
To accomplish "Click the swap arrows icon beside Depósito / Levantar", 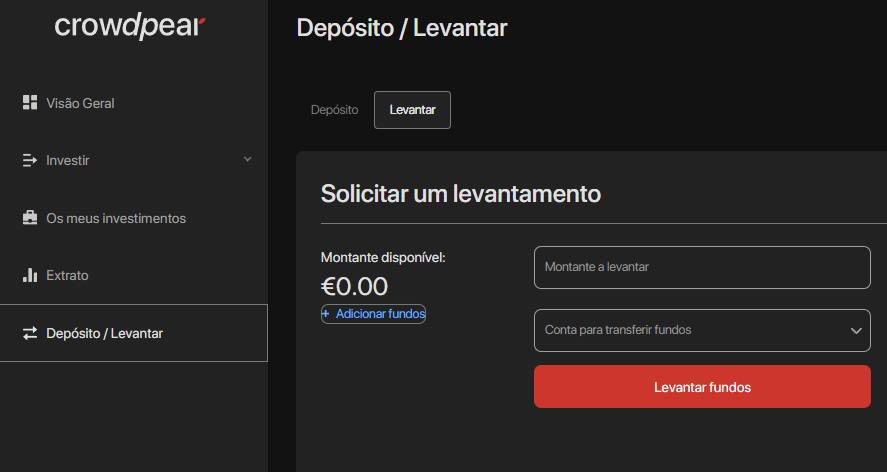I will [x=30, y=333].
